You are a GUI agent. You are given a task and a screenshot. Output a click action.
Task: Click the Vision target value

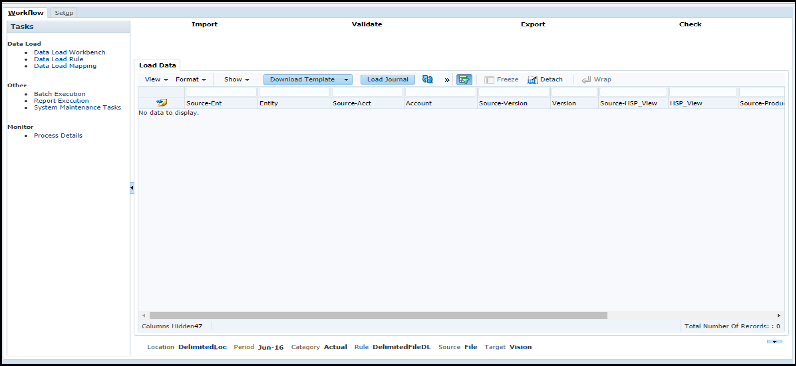tap(521, 347)
